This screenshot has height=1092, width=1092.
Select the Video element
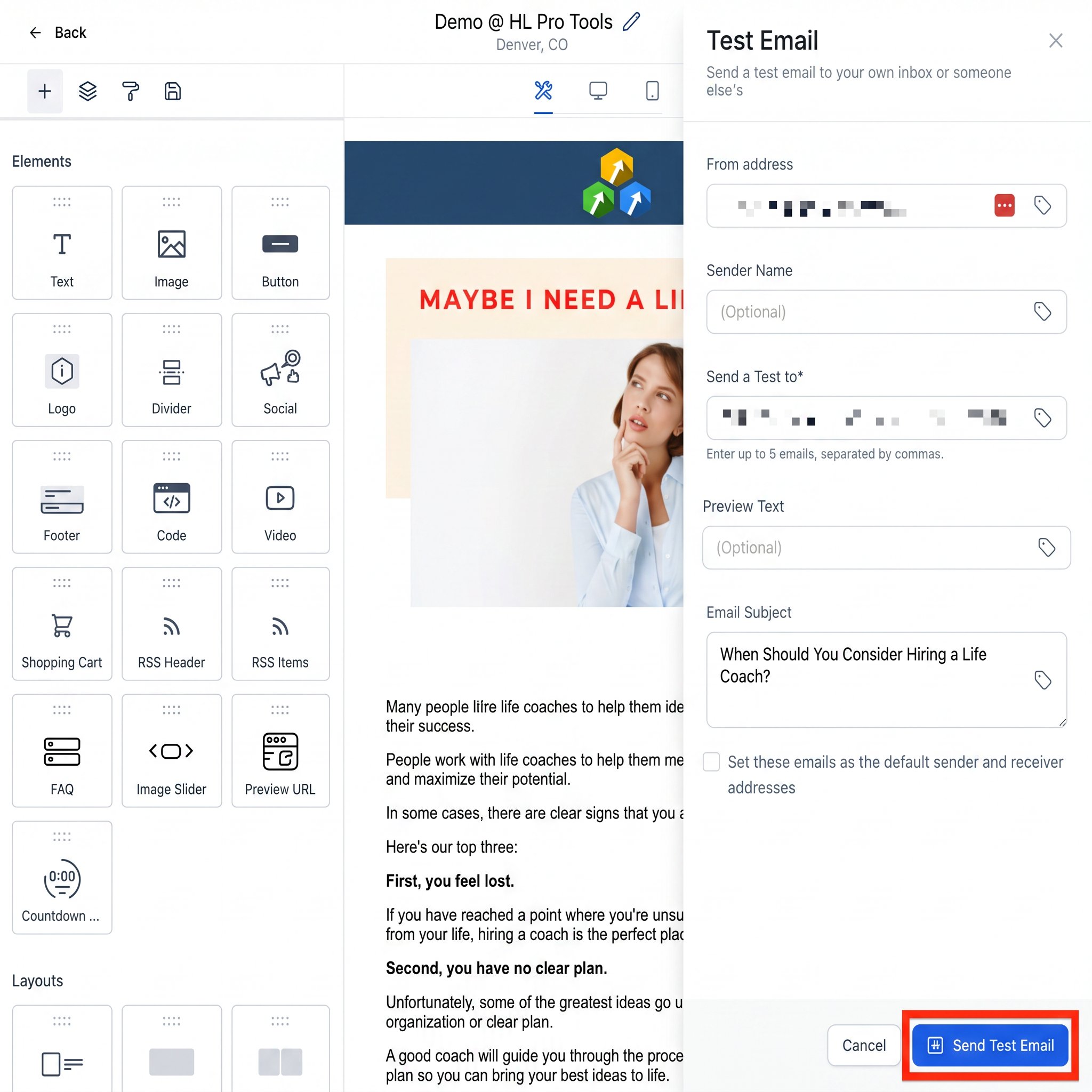280,497
